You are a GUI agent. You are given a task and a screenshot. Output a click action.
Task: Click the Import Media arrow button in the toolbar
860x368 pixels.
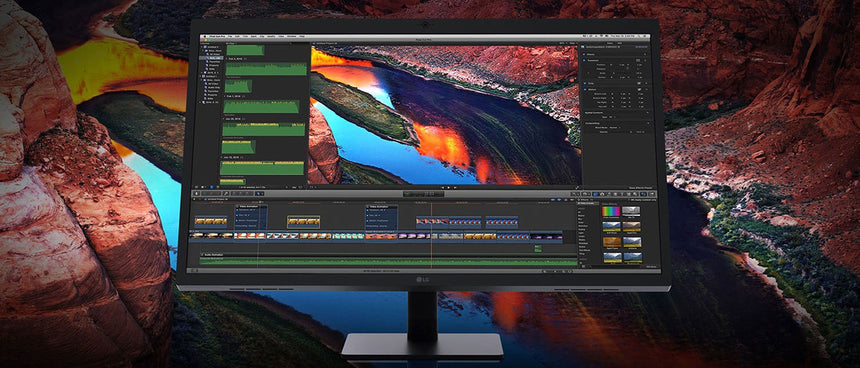point(196,194)
